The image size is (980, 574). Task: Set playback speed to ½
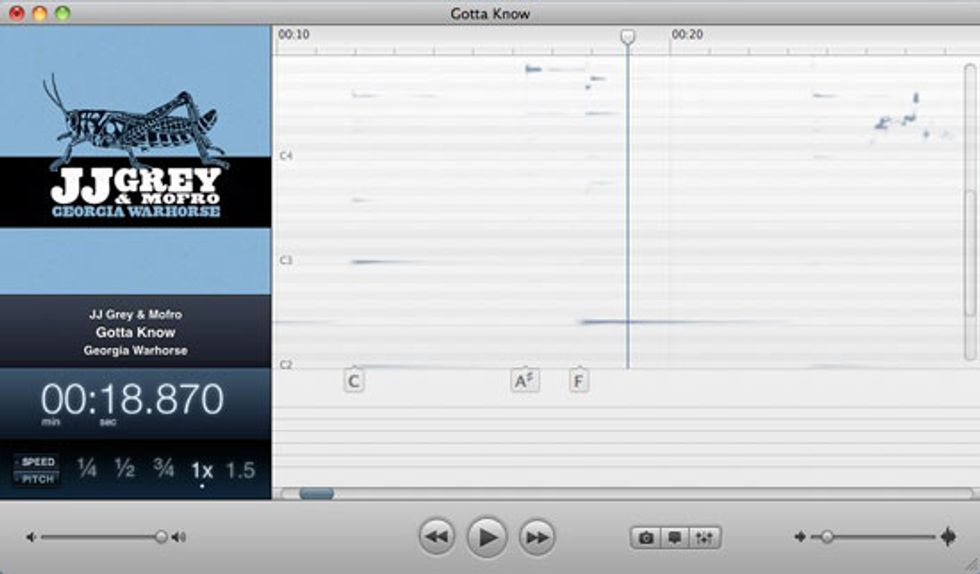(125, 468)
